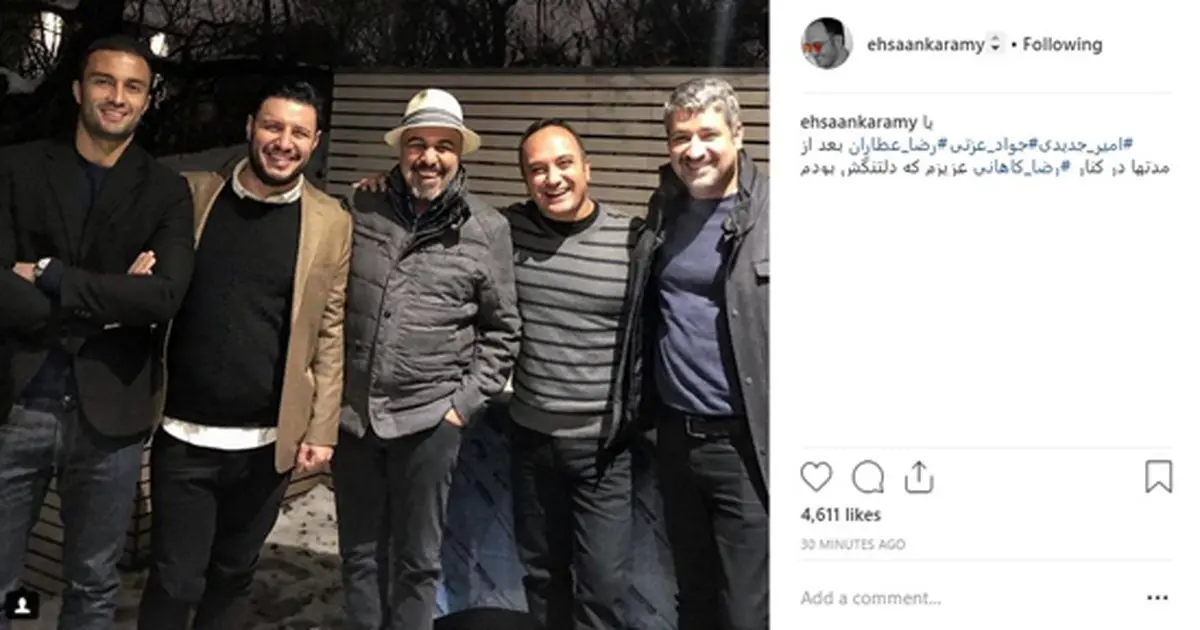Image resolution: width=1200 pixels, height=630 pixels.
Task: Like the post with the heart icon
Action: [816, 476]
